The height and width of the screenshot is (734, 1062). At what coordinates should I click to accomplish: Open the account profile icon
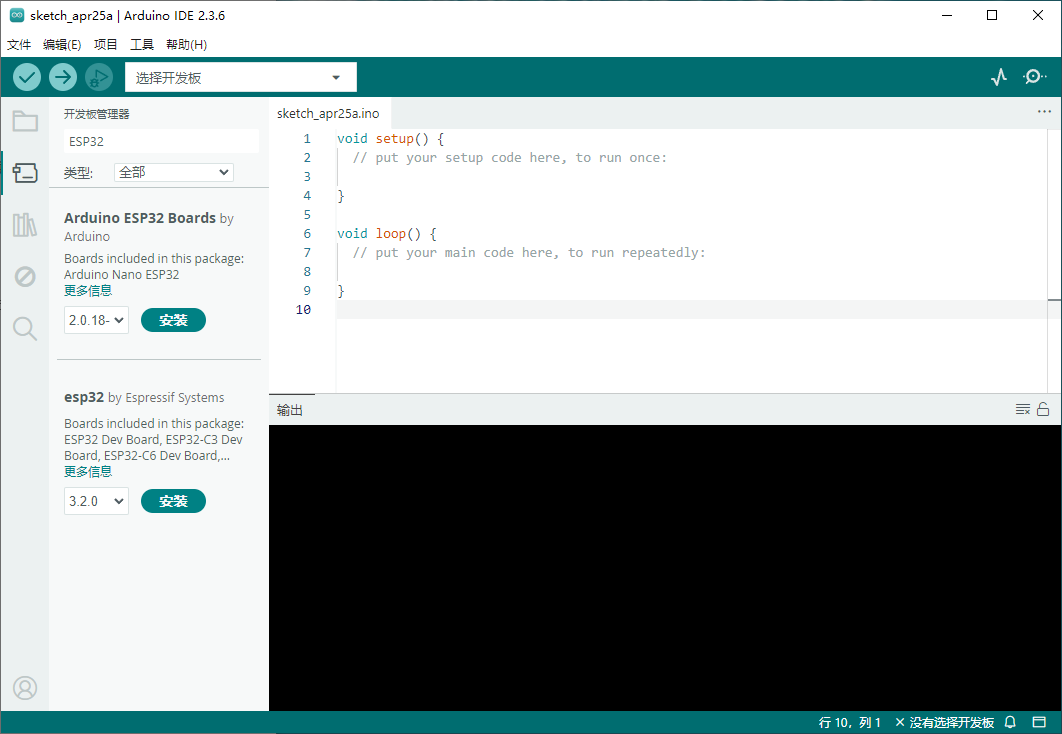tap(25, 688)
